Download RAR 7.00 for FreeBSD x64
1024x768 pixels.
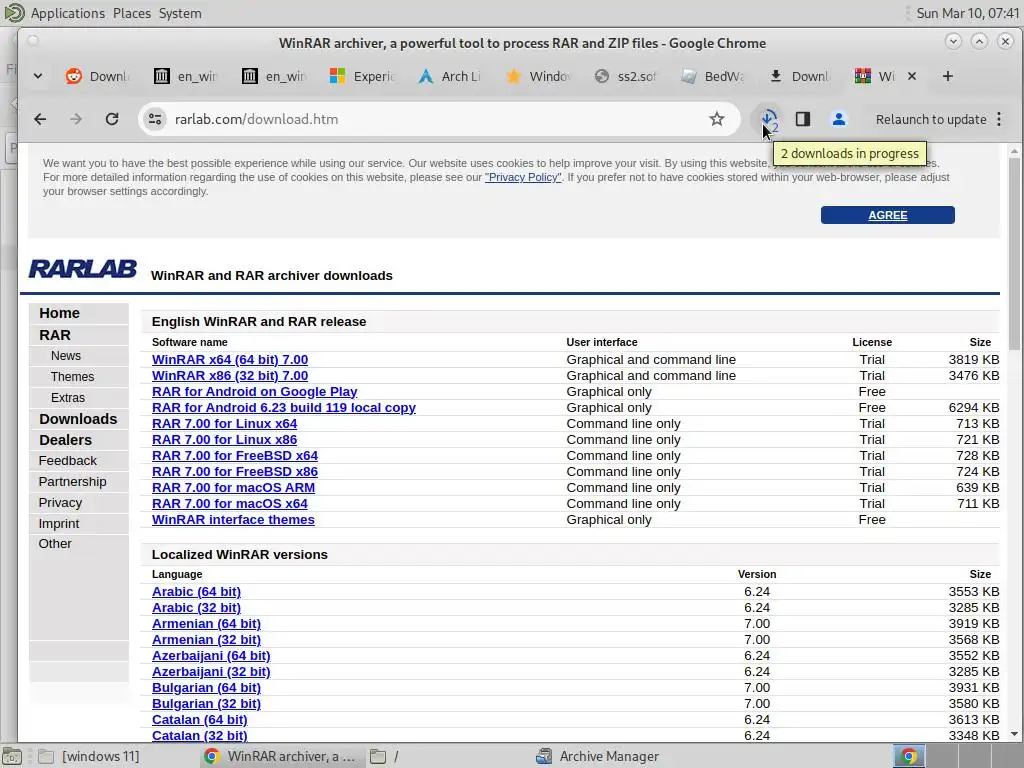pos(235,455)
